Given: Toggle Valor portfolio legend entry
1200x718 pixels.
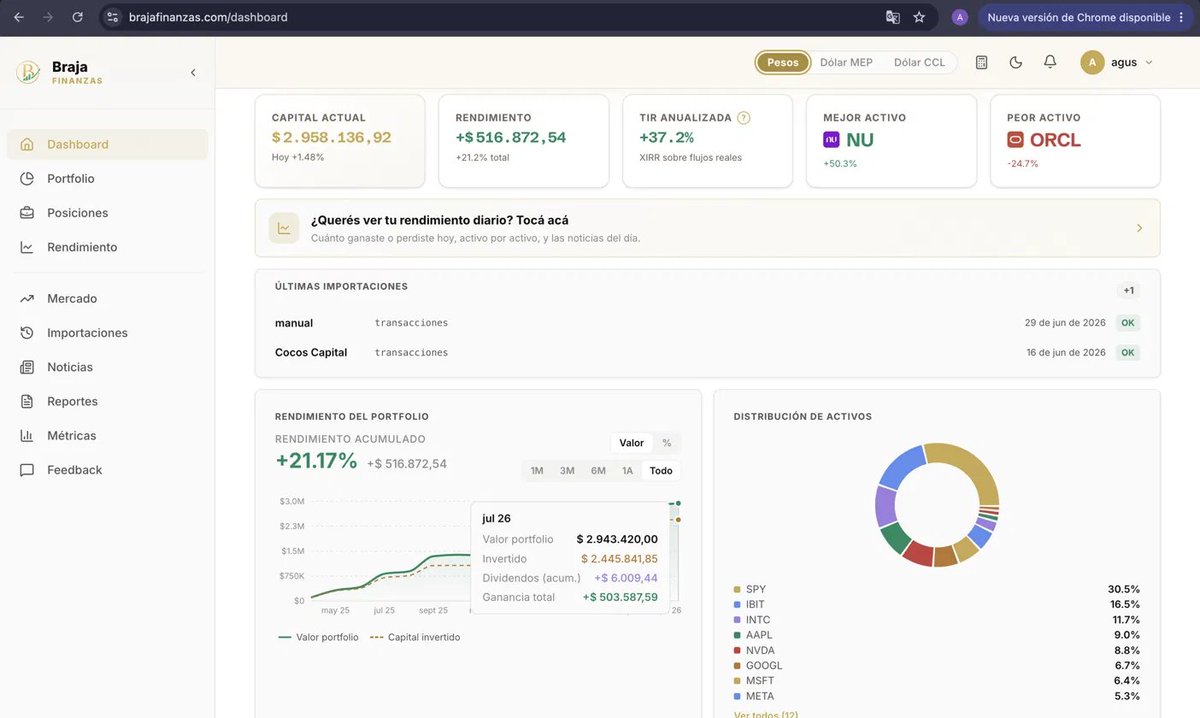Looking at the screenshot, I should [318, 637].
